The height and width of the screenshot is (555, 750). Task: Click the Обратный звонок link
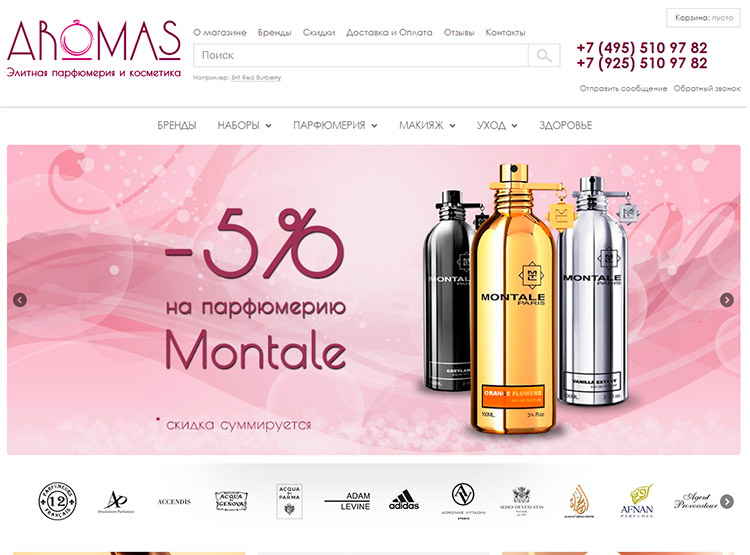tap(707, 89)
